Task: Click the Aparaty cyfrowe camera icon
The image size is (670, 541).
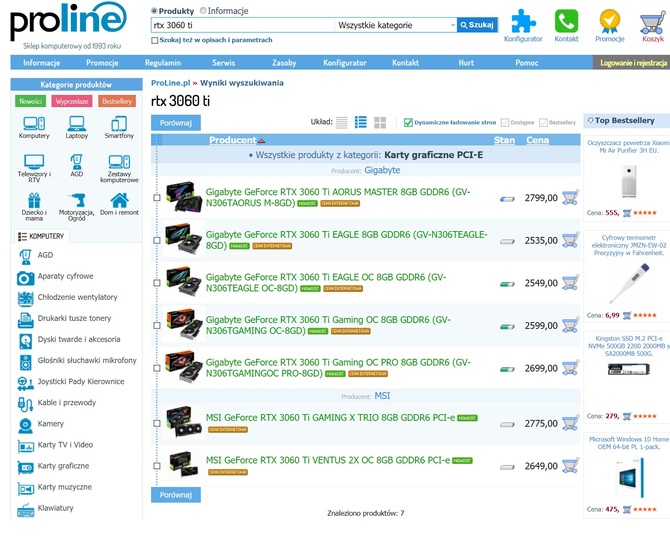Action: point(25,278)
